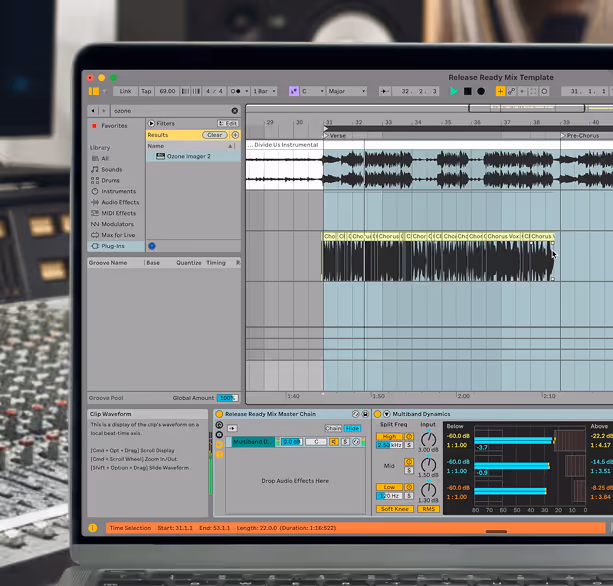Open dropdown arrow next to browser toggle

pos(104,91)
